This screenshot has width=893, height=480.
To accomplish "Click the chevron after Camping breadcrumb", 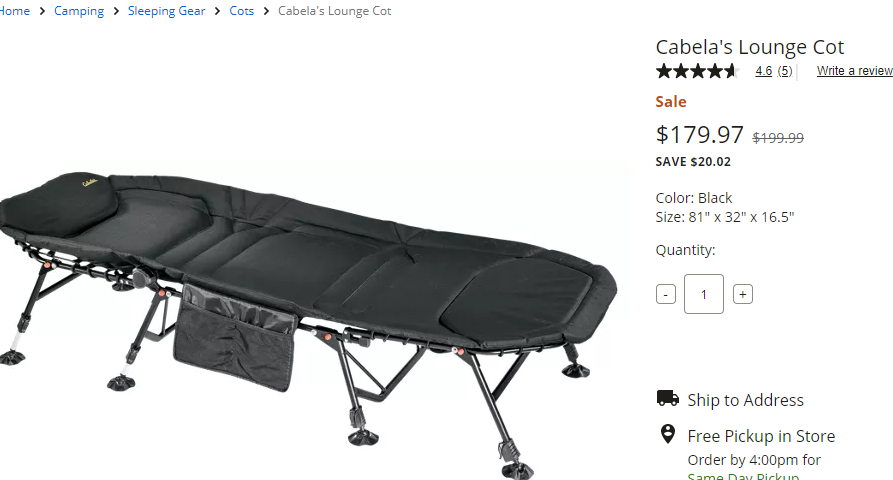I will [116, 11].
